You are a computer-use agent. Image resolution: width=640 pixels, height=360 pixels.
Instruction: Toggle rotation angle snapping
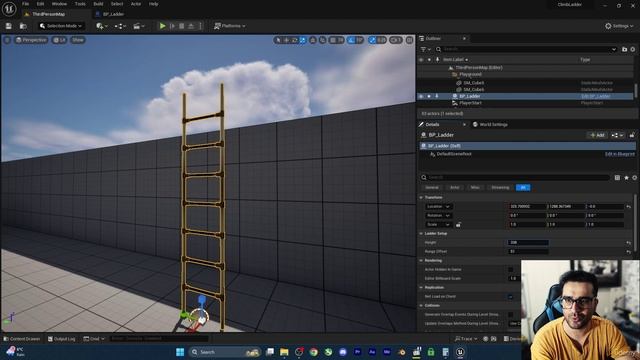[351, 40]
